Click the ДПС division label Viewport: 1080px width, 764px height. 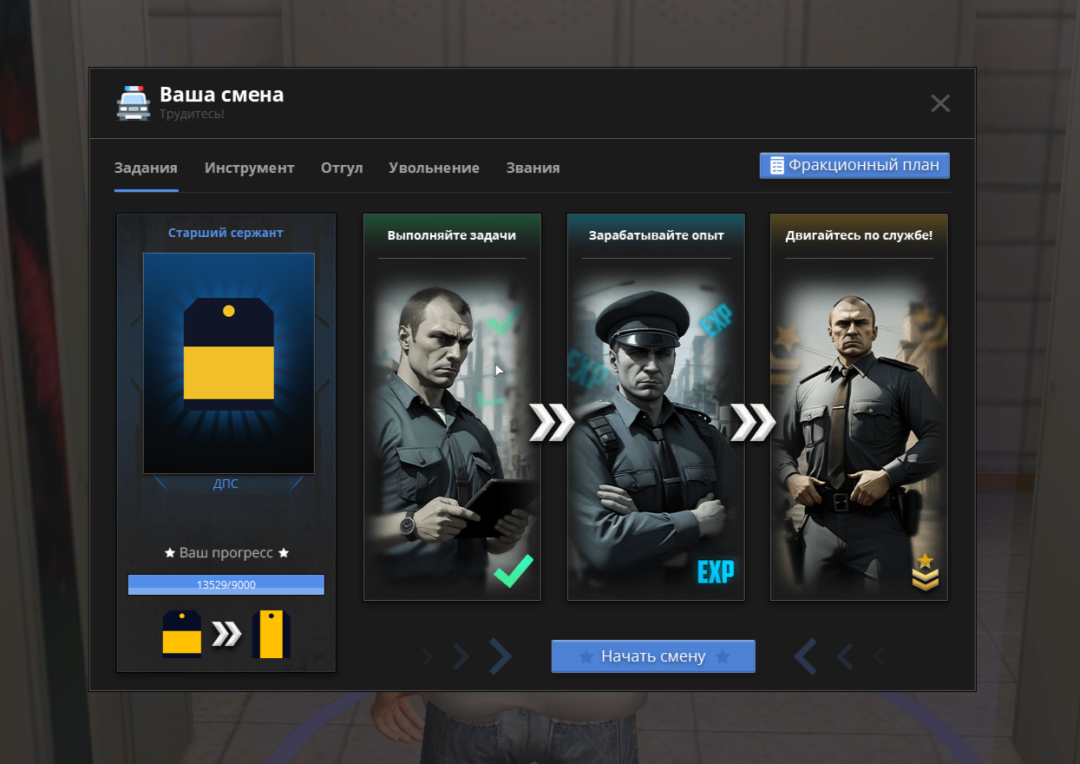pyautogui.click(x=226, y=484)
